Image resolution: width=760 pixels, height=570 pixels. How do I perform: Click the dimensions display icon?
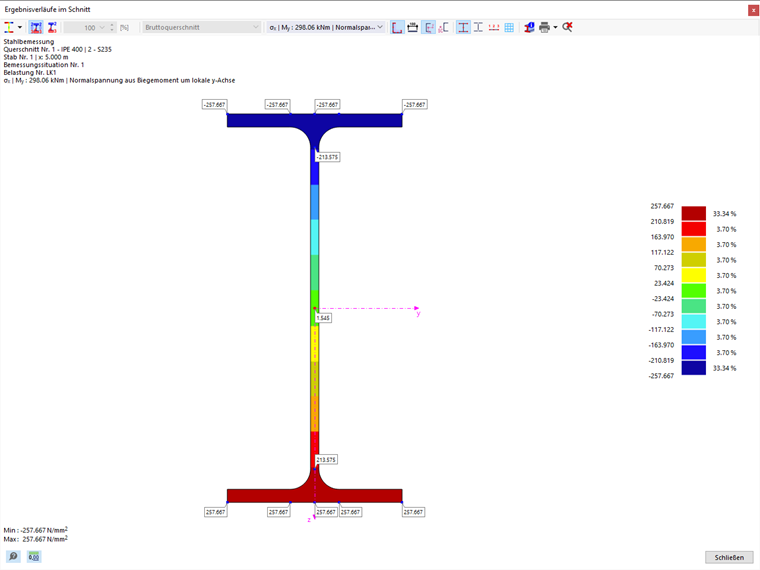click(412, 28)
